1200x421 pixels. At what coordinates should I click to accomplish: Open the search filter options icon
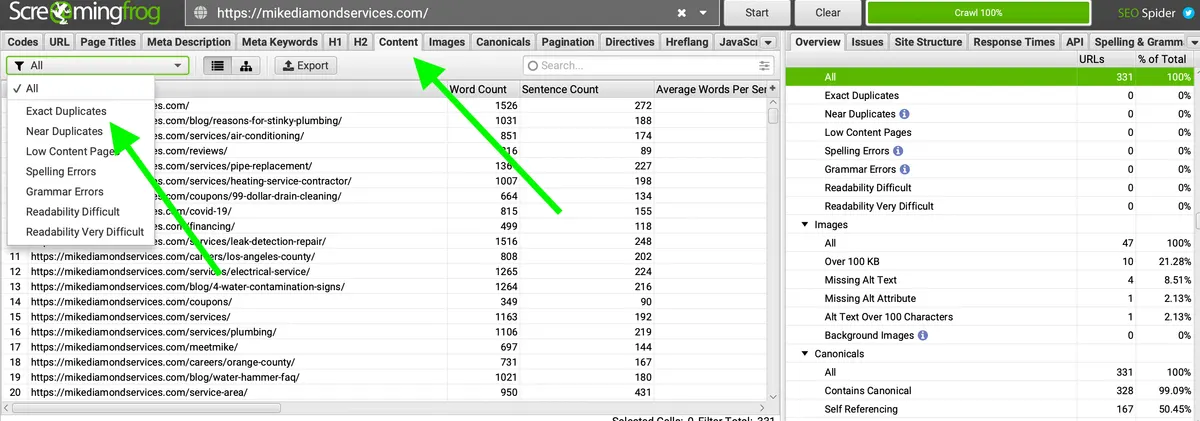point(765,65)
